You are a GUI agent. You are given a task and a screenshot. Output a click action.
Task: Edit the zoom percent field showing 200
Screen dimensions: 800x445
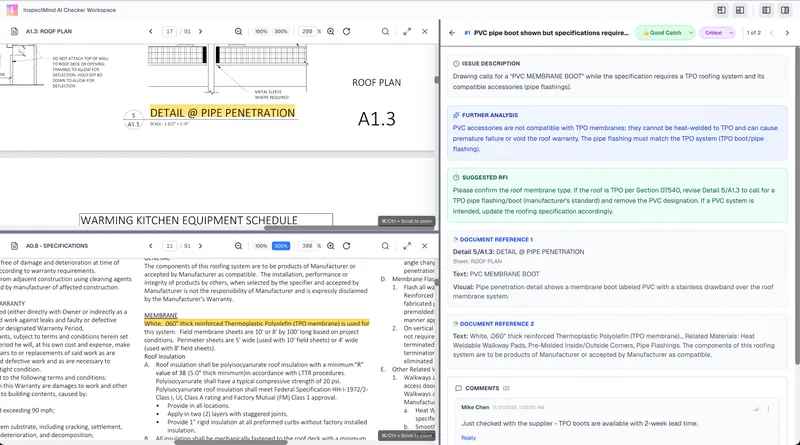tap(307, 32)
